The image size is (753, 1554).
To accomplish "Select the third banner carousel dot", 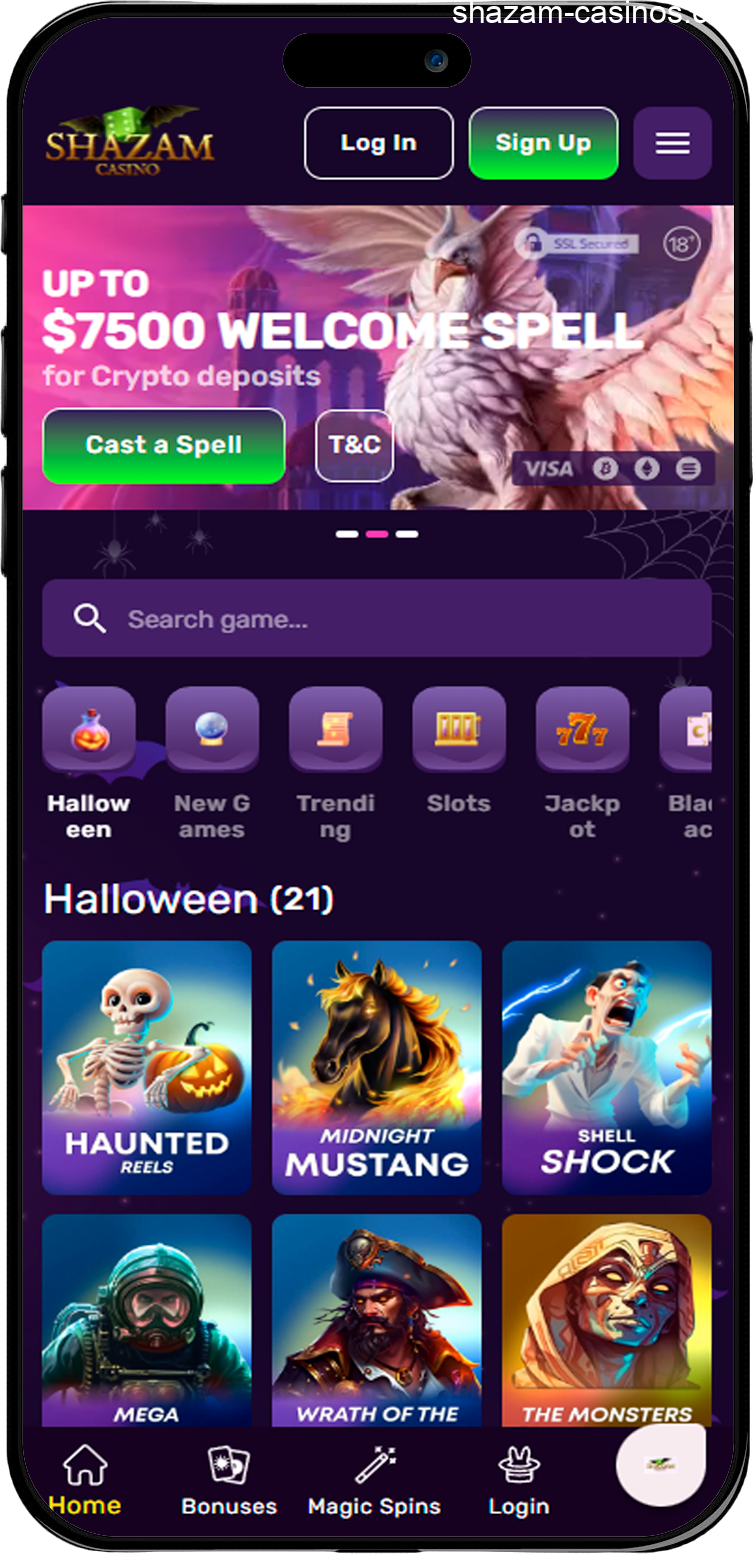I will [407, 534].
